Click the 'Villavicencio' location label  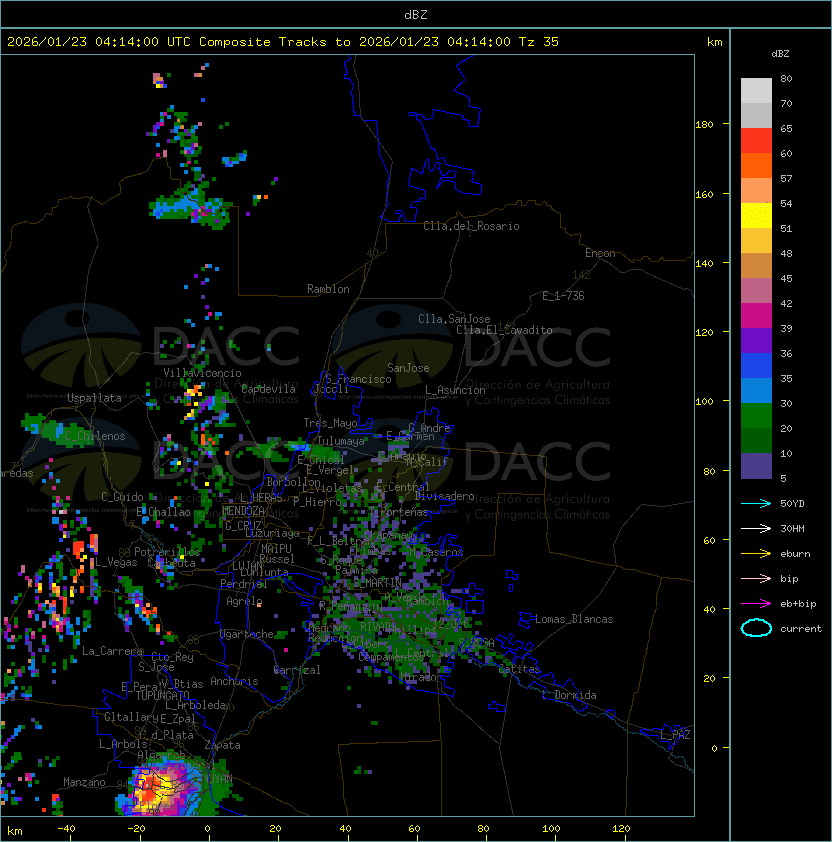tap(202, 373)
